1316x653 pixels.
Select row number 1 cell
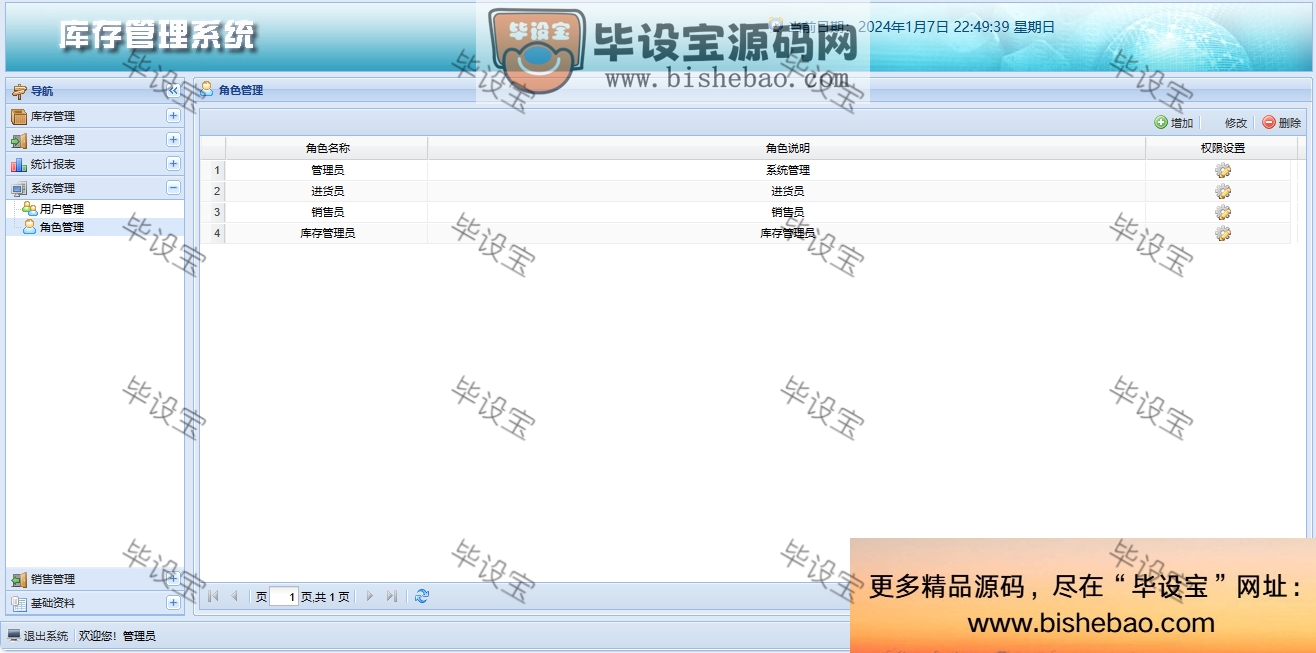pyautogui.click(x=214, y=170)
